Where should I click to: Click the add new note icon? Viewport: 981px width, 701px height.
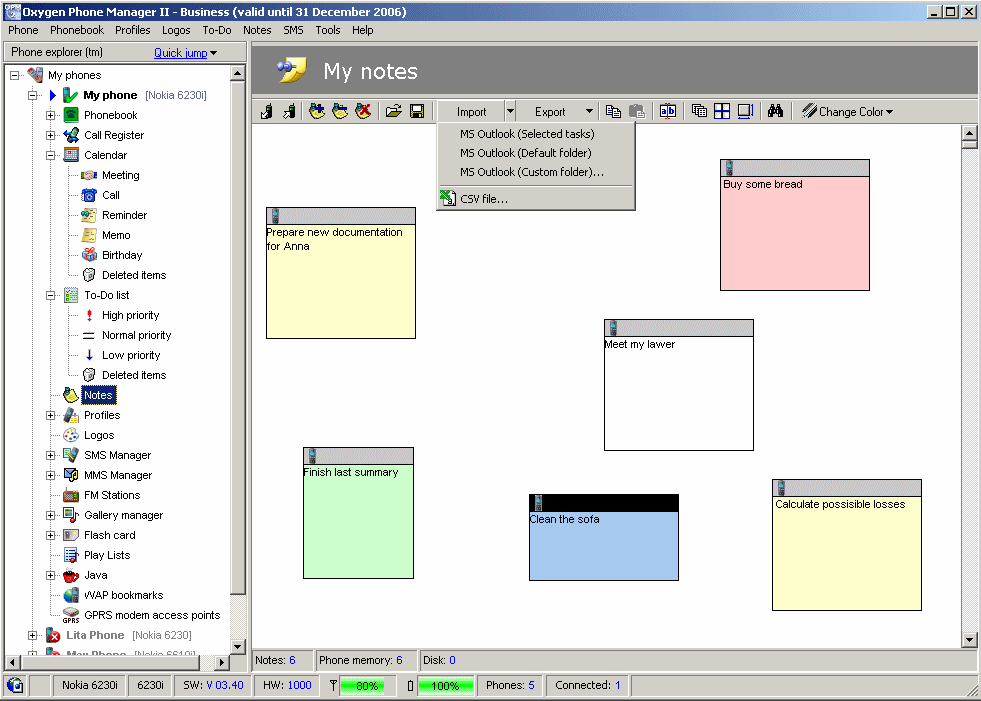click(317, 112)
